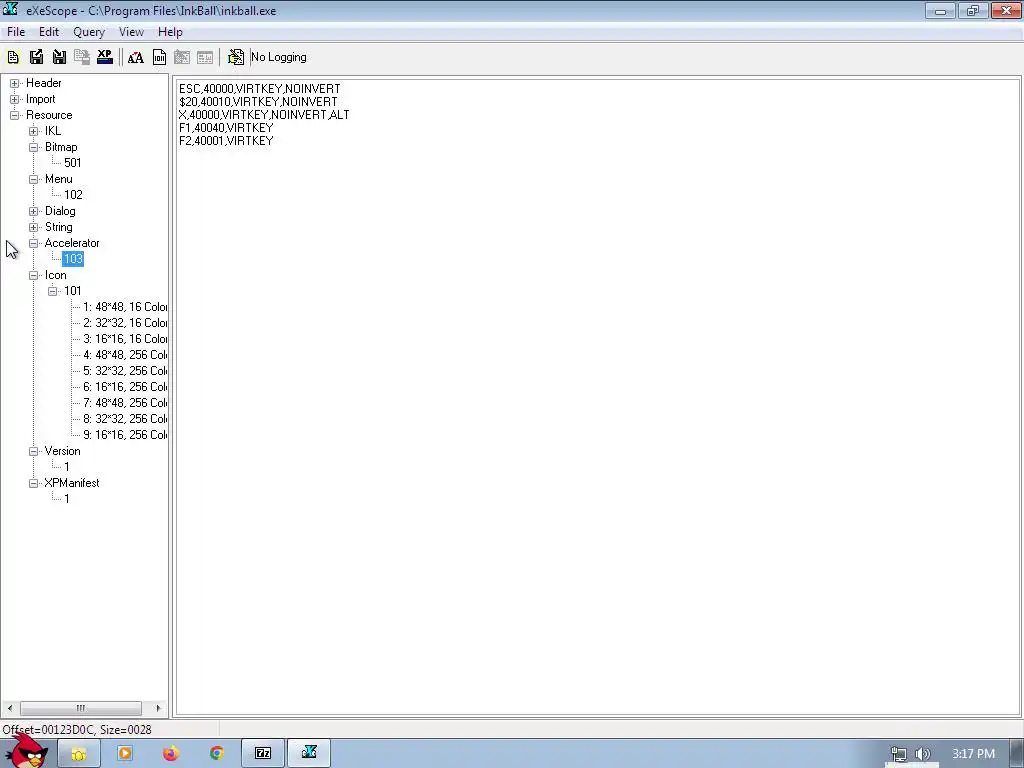This screenshot has height=768, width=1024.
Task: Select icon 2: 32*32, 16 Color
Action: [x=125, y=323]
